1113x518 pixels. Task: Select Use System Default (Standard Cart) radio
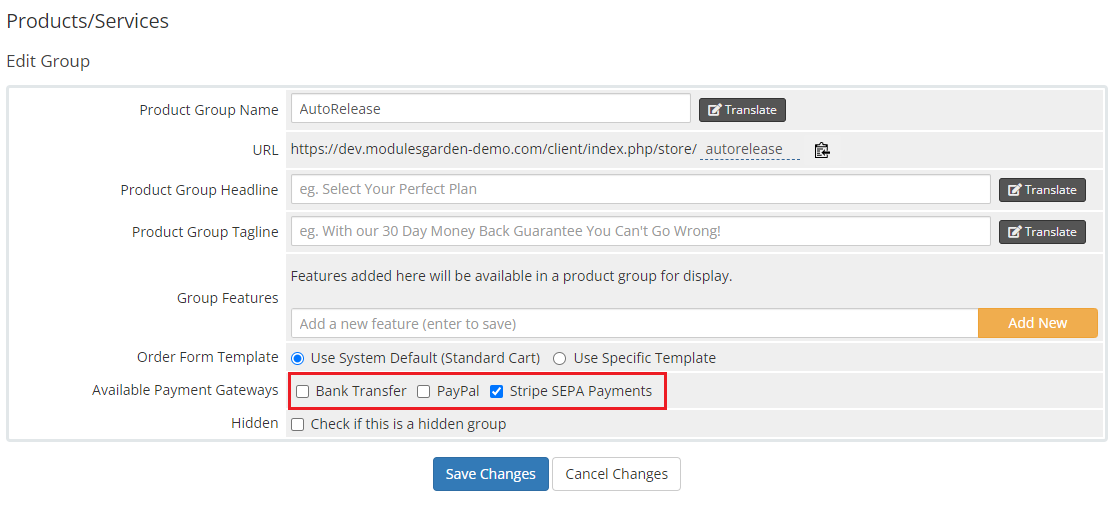pos(298,358)
